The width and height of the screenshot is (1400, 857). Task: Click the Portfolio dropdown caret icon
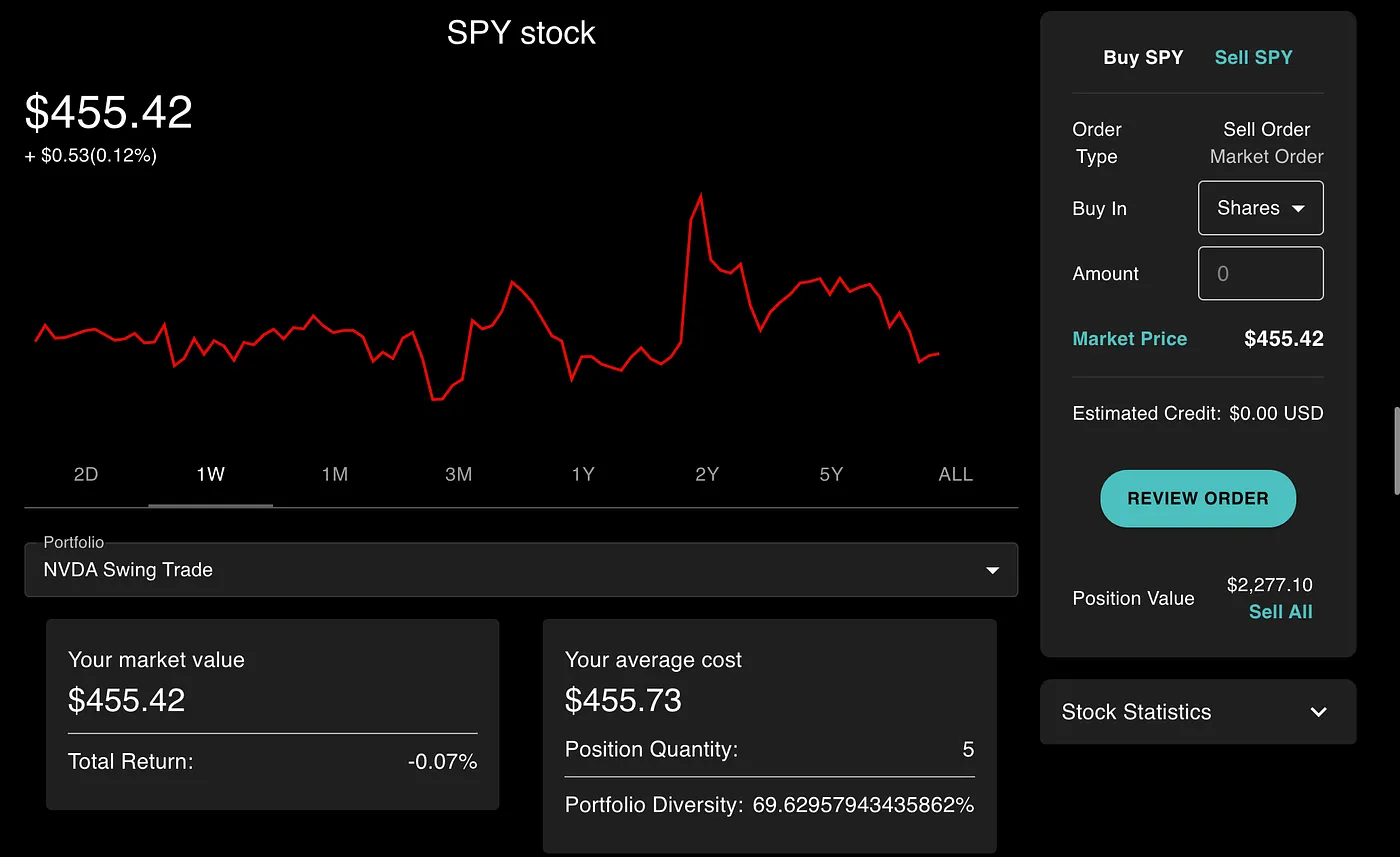click(x=993, y=570)
